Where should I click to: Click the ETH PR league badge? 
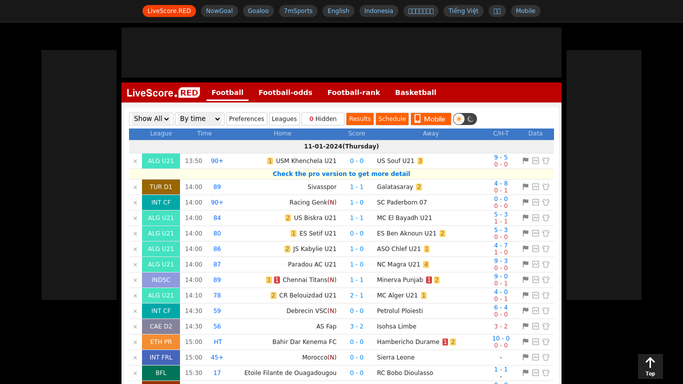161,342
